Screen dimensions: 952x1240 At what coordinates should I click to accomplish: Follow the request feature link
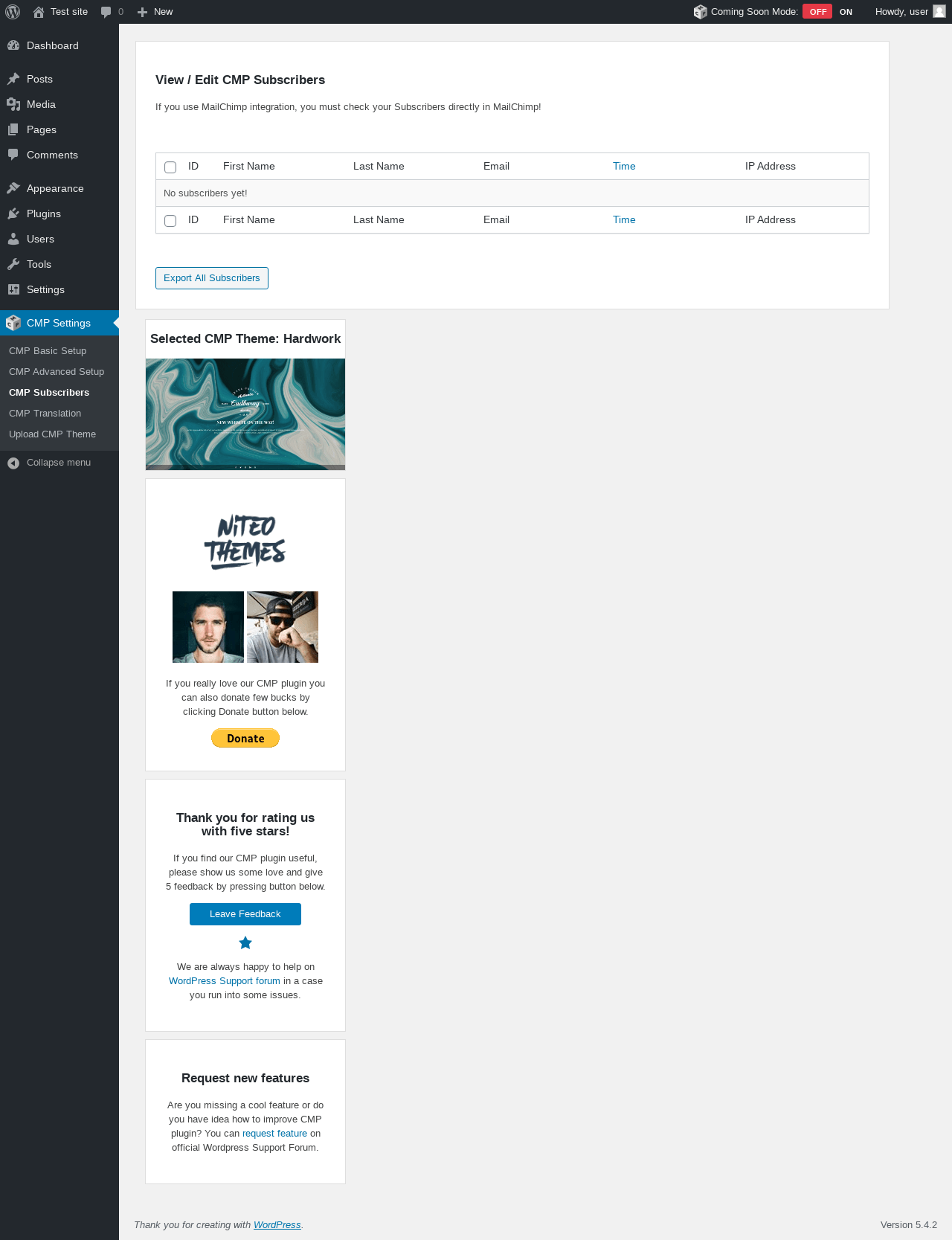pyautogui.click(x=274, y=1134)
